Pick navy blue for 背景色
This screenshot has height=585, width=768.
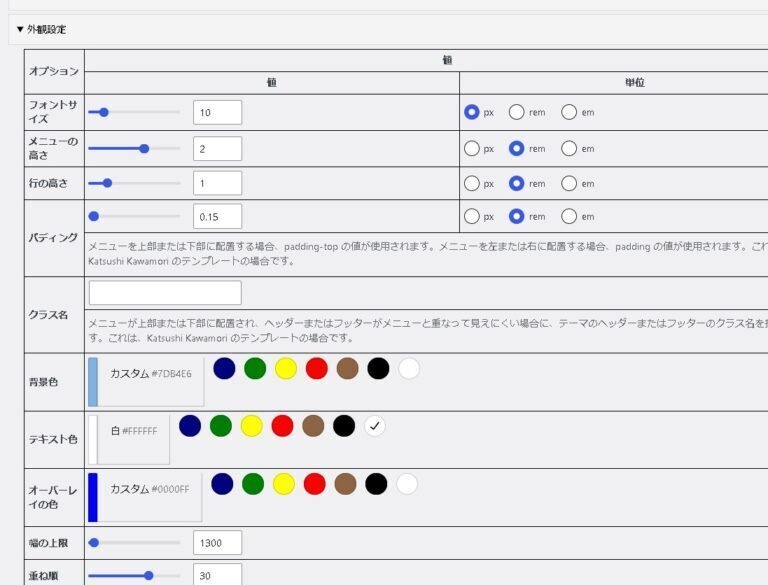(224, 368)
